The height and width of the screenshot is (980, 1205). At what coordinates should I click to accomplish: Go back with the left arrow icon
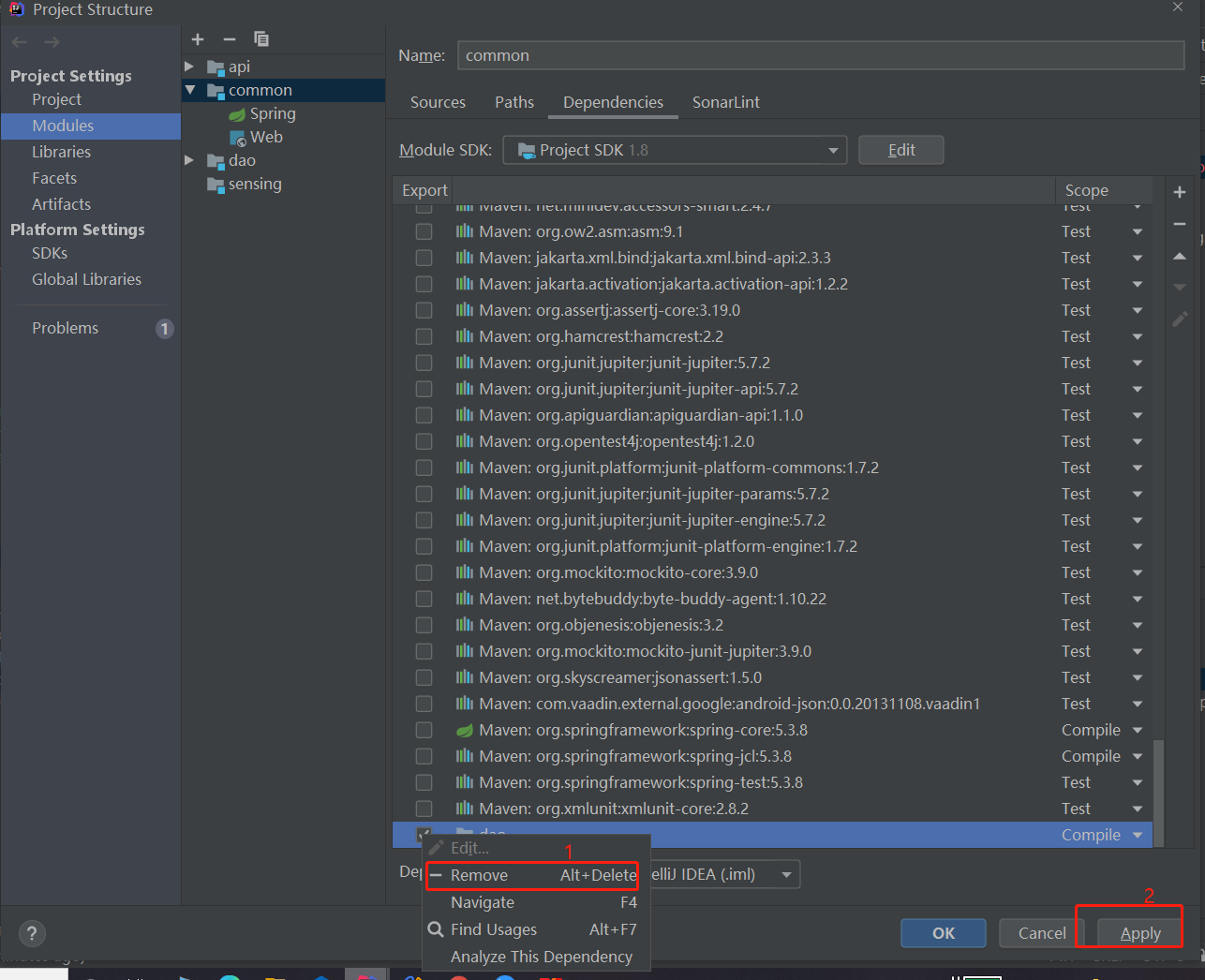20,42
